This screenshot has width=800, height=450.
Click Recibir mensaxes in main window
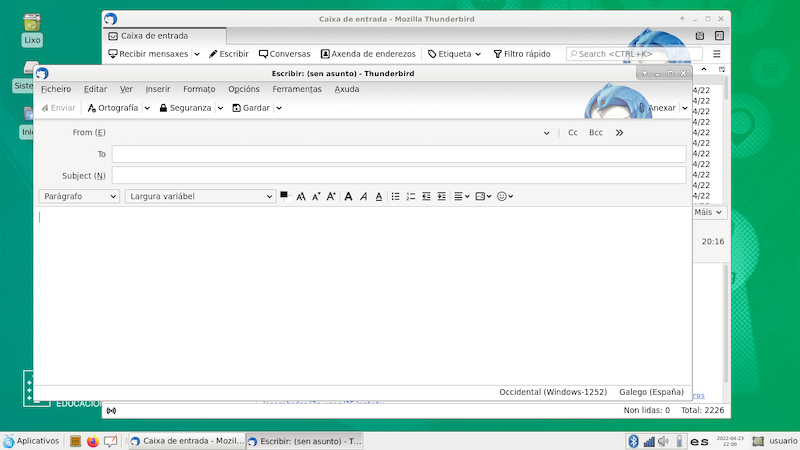point(148,54)
